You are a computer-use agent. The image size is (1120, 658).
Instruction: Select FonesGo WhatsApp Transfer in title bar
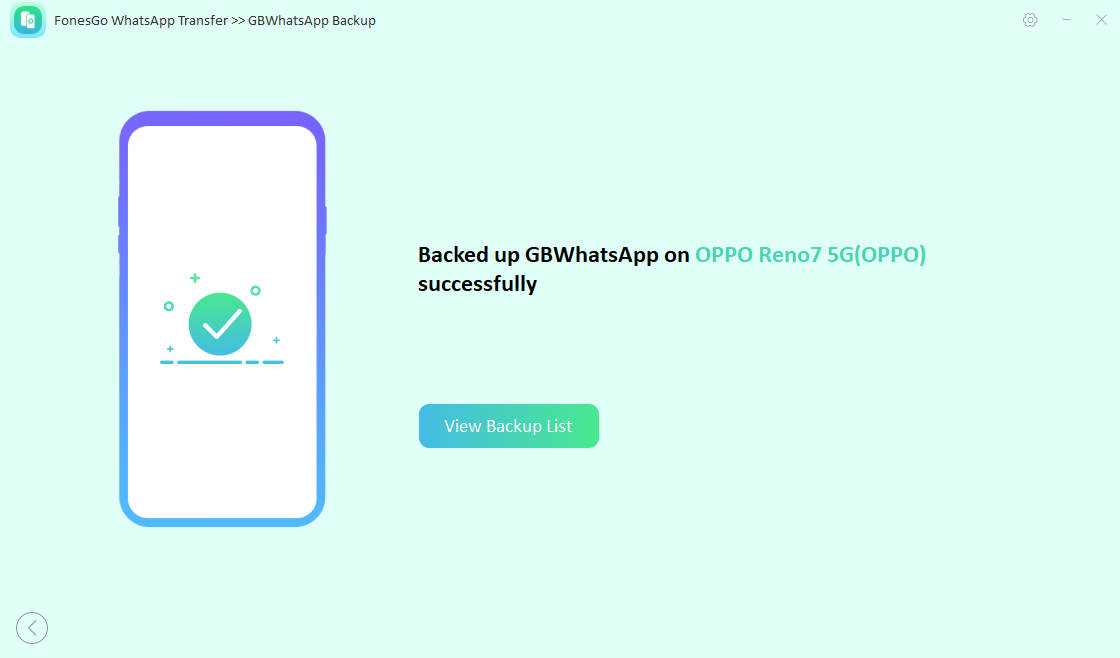140,20
